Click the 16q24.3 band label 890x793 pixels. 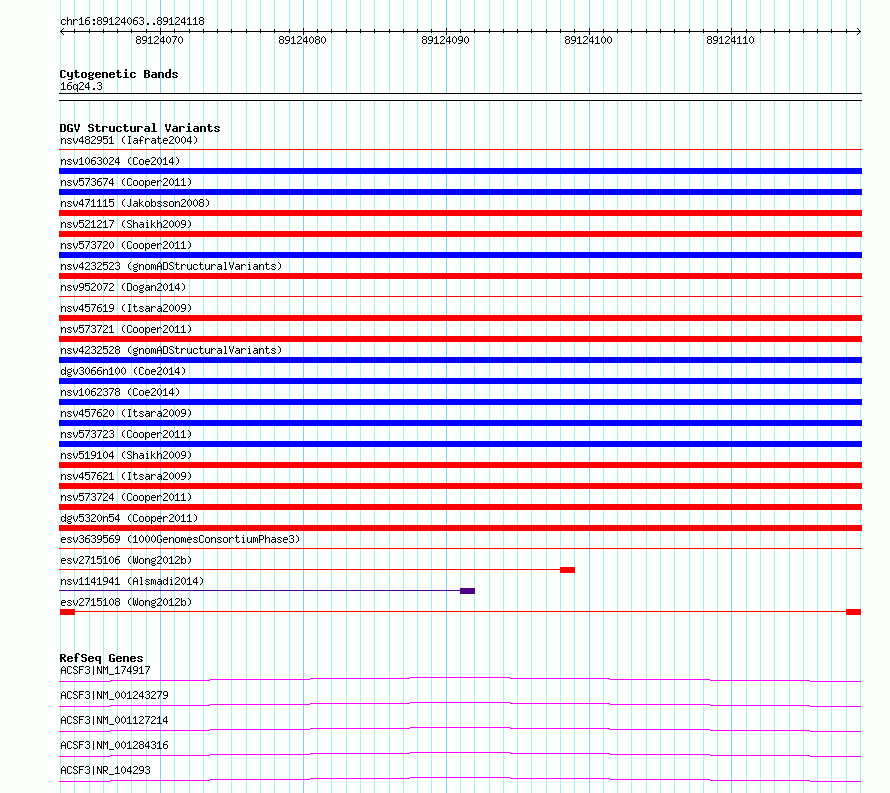pyautogui.click(x=81, y=87)
